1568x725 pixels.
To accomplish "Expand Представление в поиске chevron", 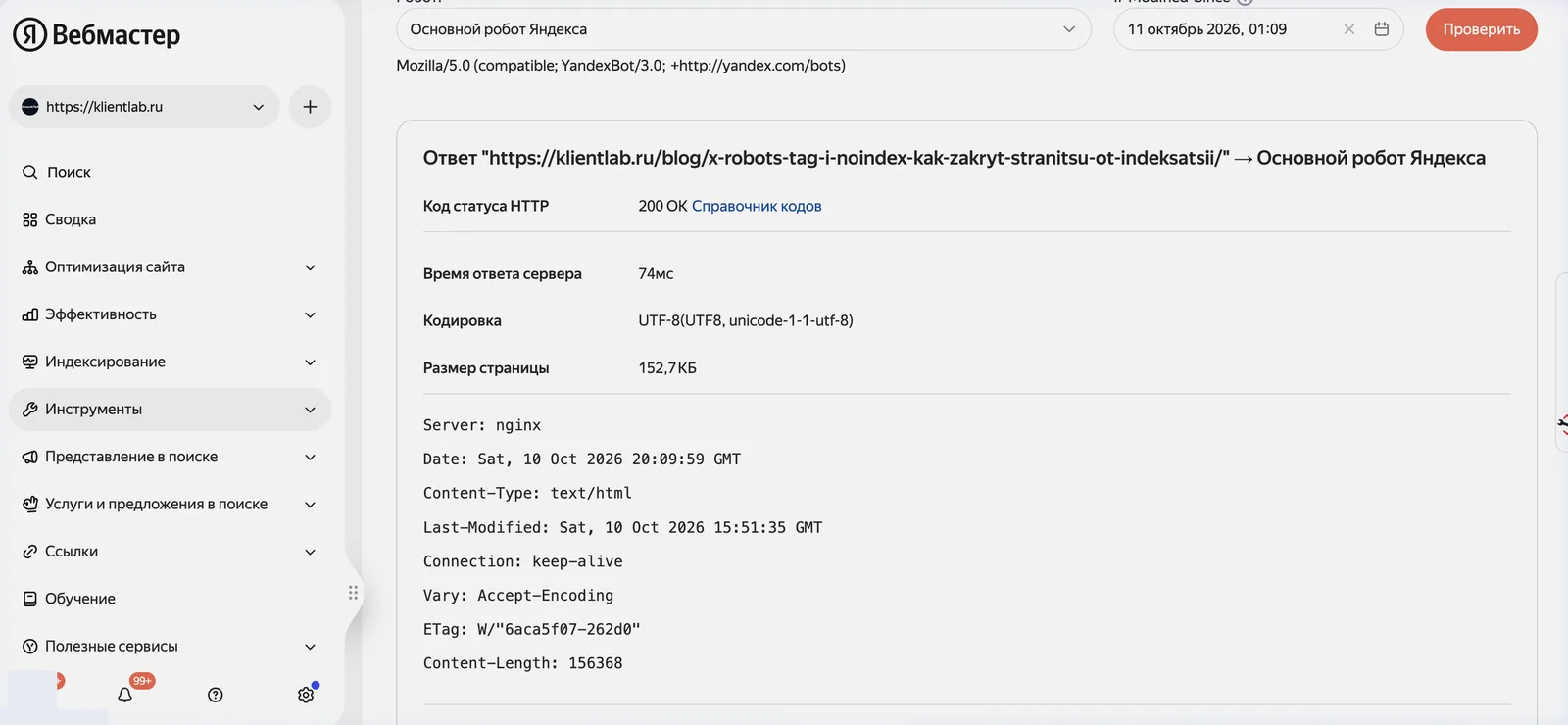I will click(310, 457).
